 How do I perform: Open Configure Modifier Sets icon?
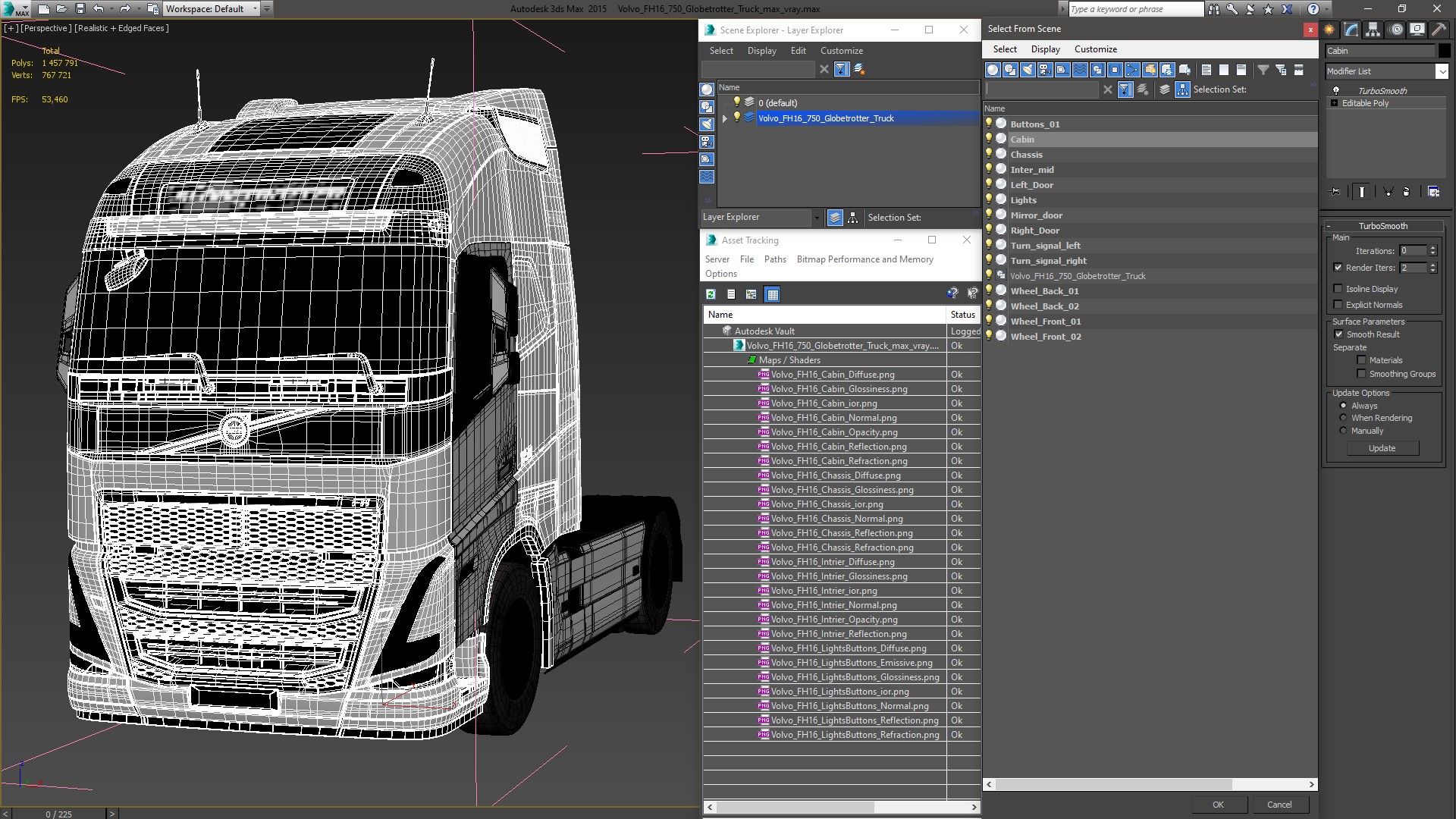coord(1433,192)
